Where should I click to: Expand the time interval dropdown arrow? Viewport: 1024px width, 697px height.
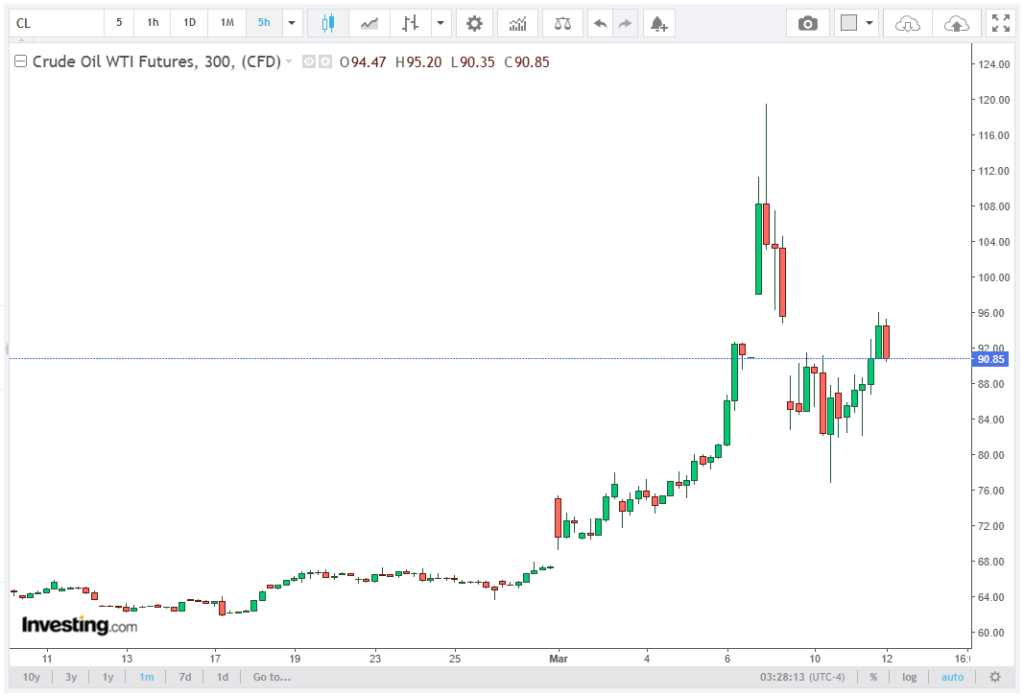(x=292, y=22)
